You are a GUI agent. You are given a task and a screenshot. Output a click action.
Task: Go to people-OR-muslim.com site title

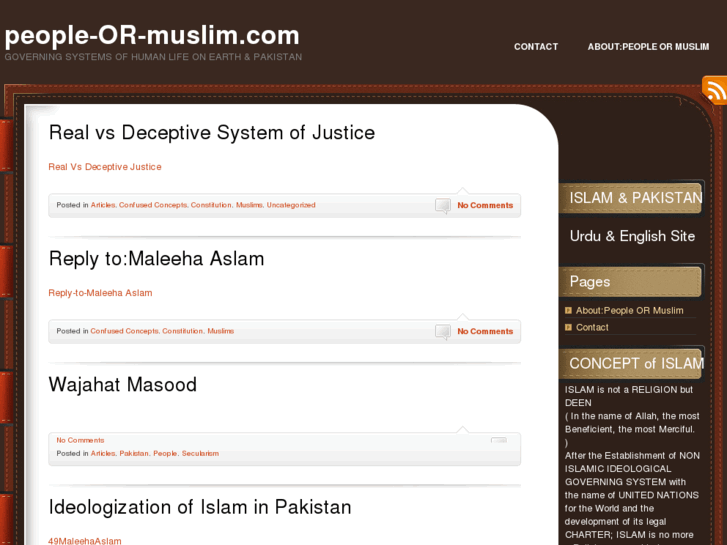152,35
